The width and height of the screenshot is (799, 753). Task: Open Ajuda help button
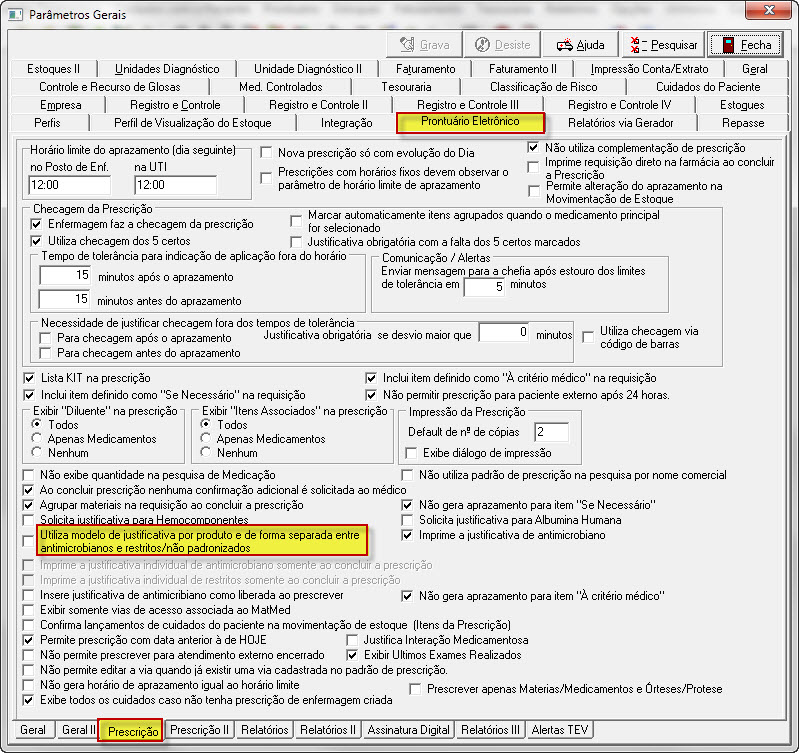(x=580, y=45)
